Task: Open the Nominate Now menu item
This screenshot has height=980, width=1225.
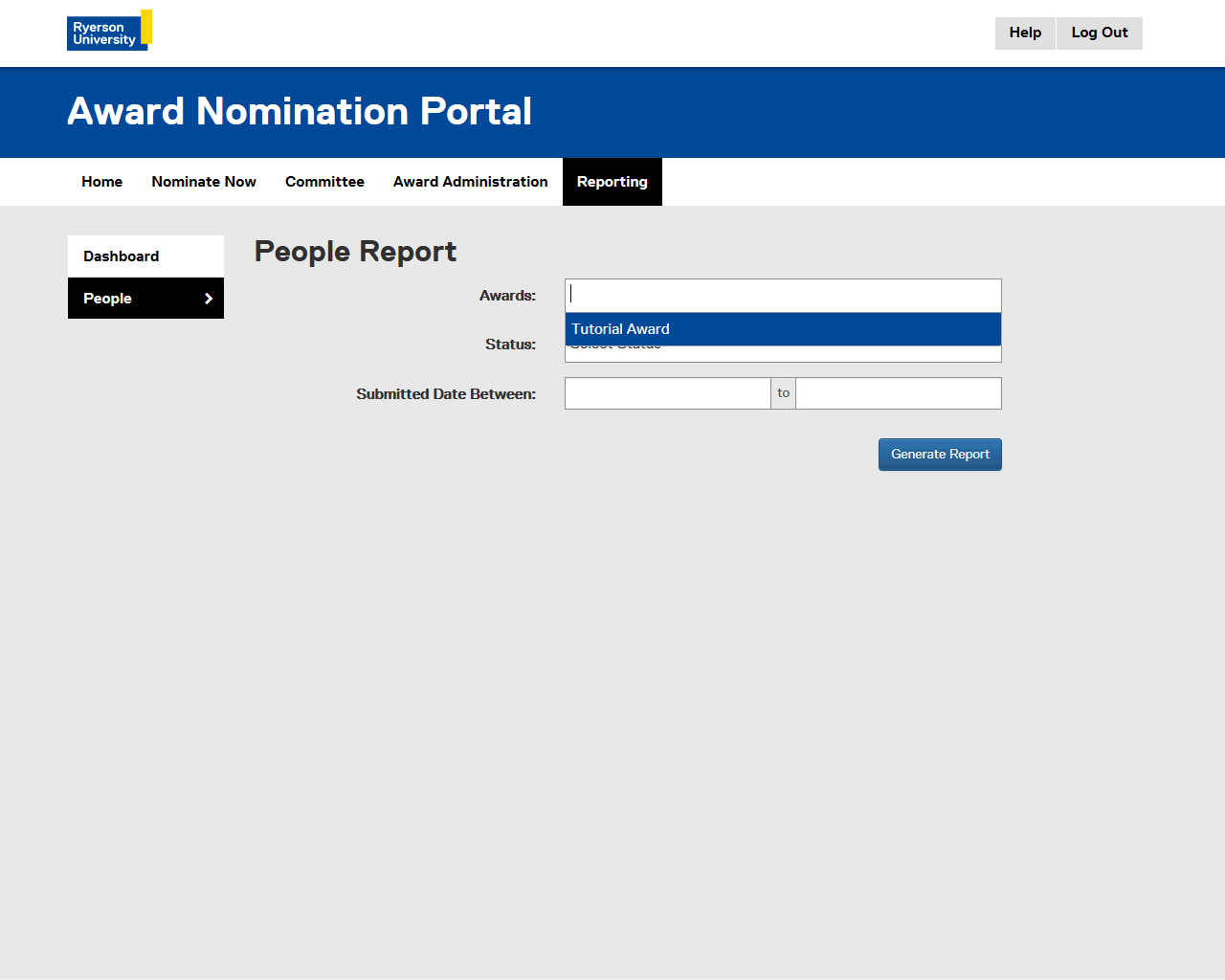Action: [x=204, y=182]
